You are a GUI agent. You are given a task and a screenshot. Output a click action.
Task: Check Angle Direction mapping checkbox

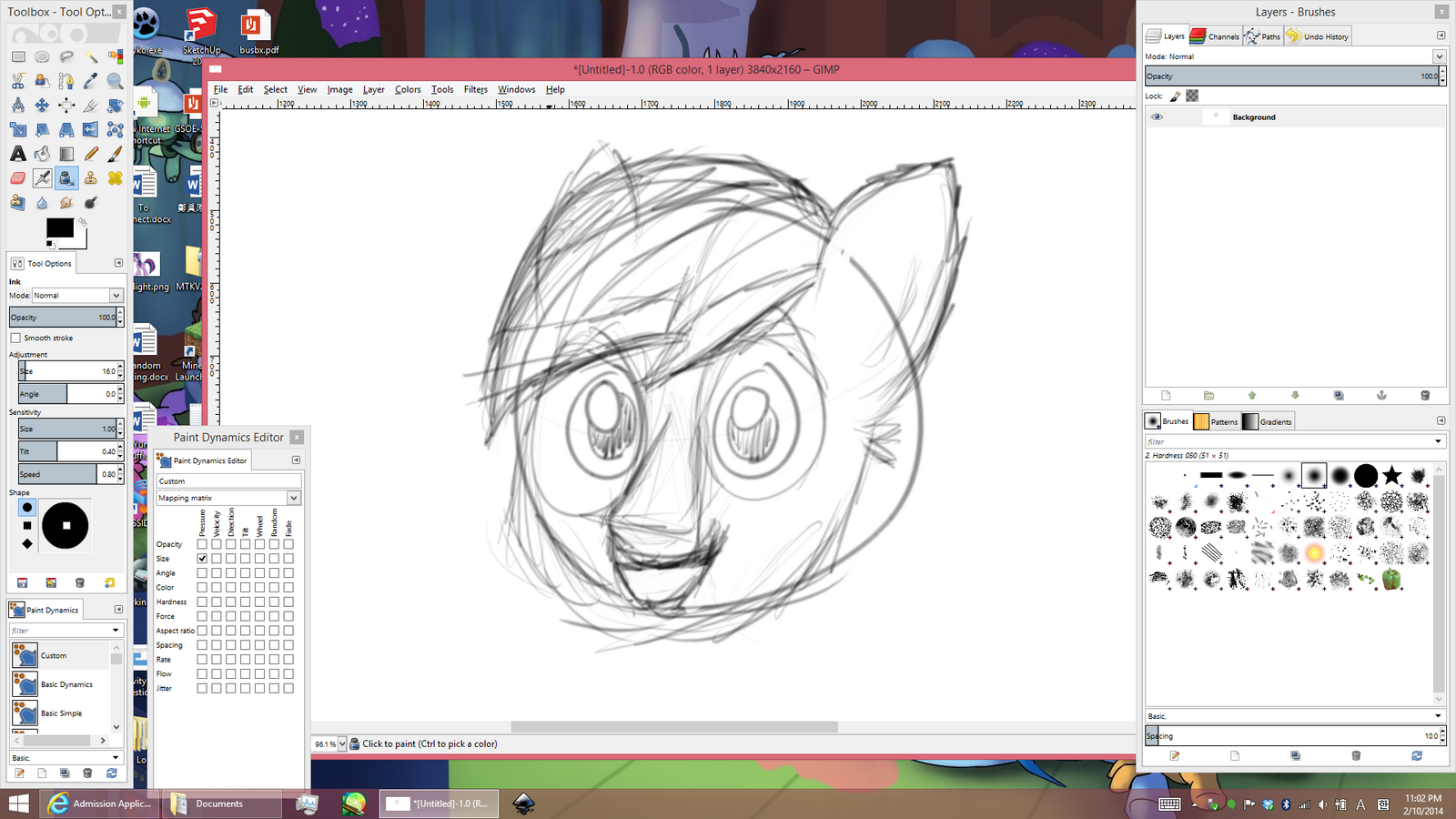tap(231, 572)
